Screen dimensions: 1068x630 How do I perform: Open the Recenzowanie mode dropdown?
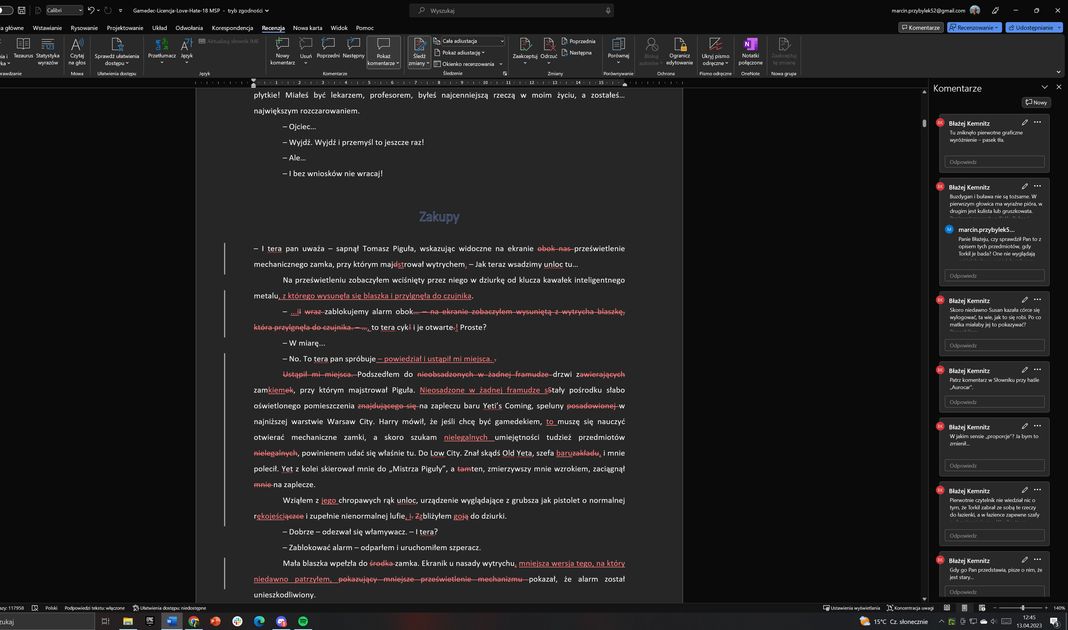coord(973,28)
